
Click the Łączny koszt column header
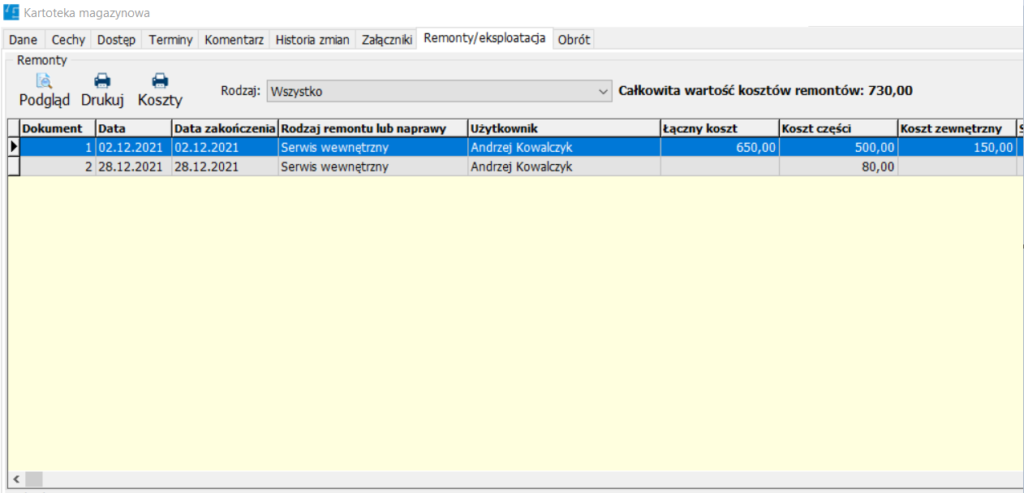click(x=718, y=128)
